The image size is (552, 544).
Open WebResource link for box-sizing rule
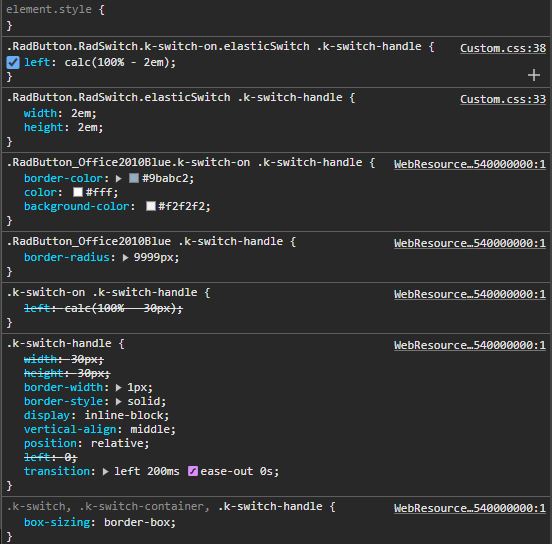tap(470, 508)
